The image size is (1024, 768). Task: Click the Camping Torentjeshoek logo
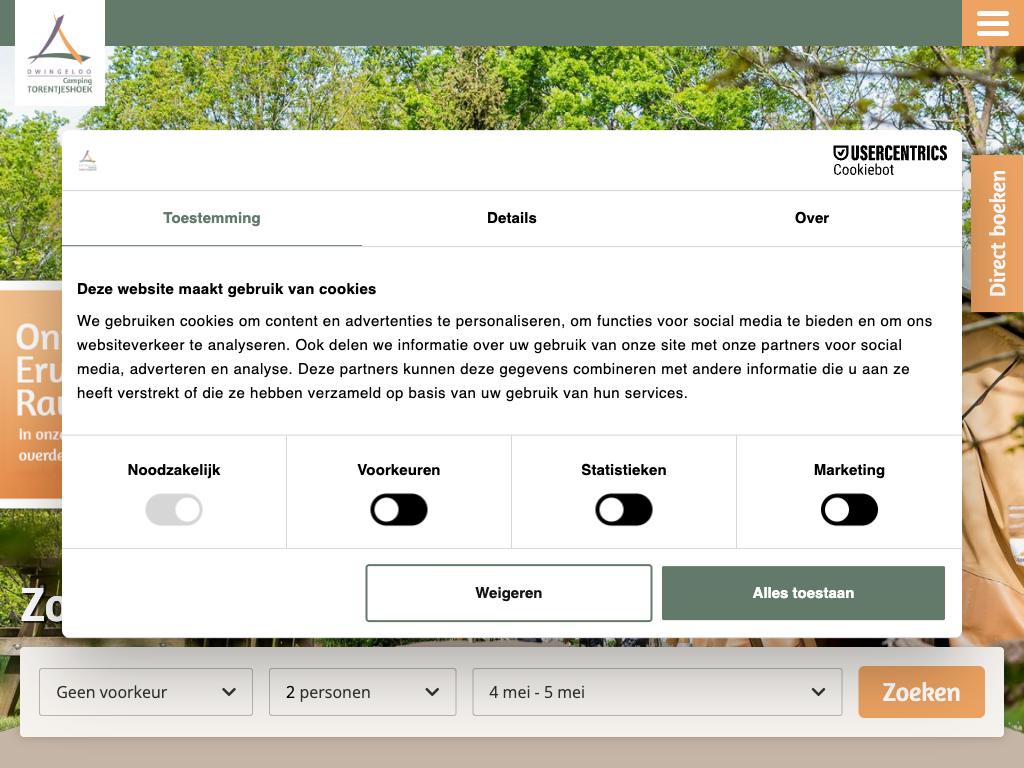point(60,53)
